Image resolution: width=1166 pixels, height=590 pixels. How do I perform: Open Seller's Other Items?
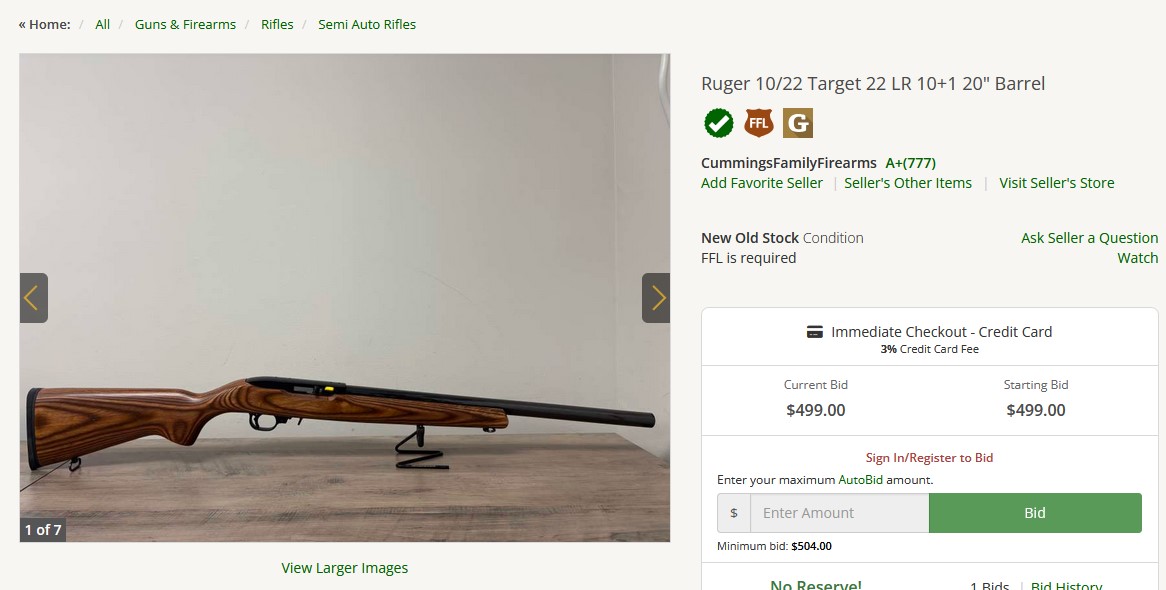908,183
